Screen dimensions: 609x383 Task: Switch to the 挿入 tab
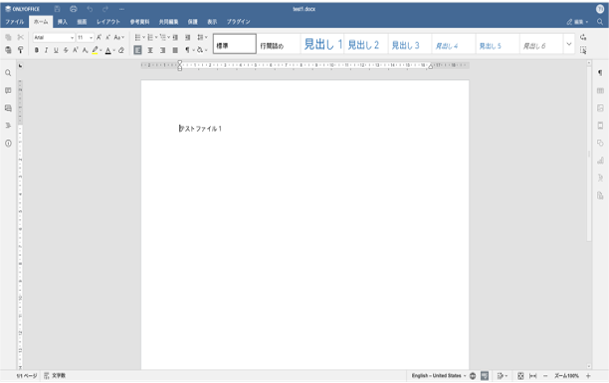pyautogui.click(x=62, y=22)
